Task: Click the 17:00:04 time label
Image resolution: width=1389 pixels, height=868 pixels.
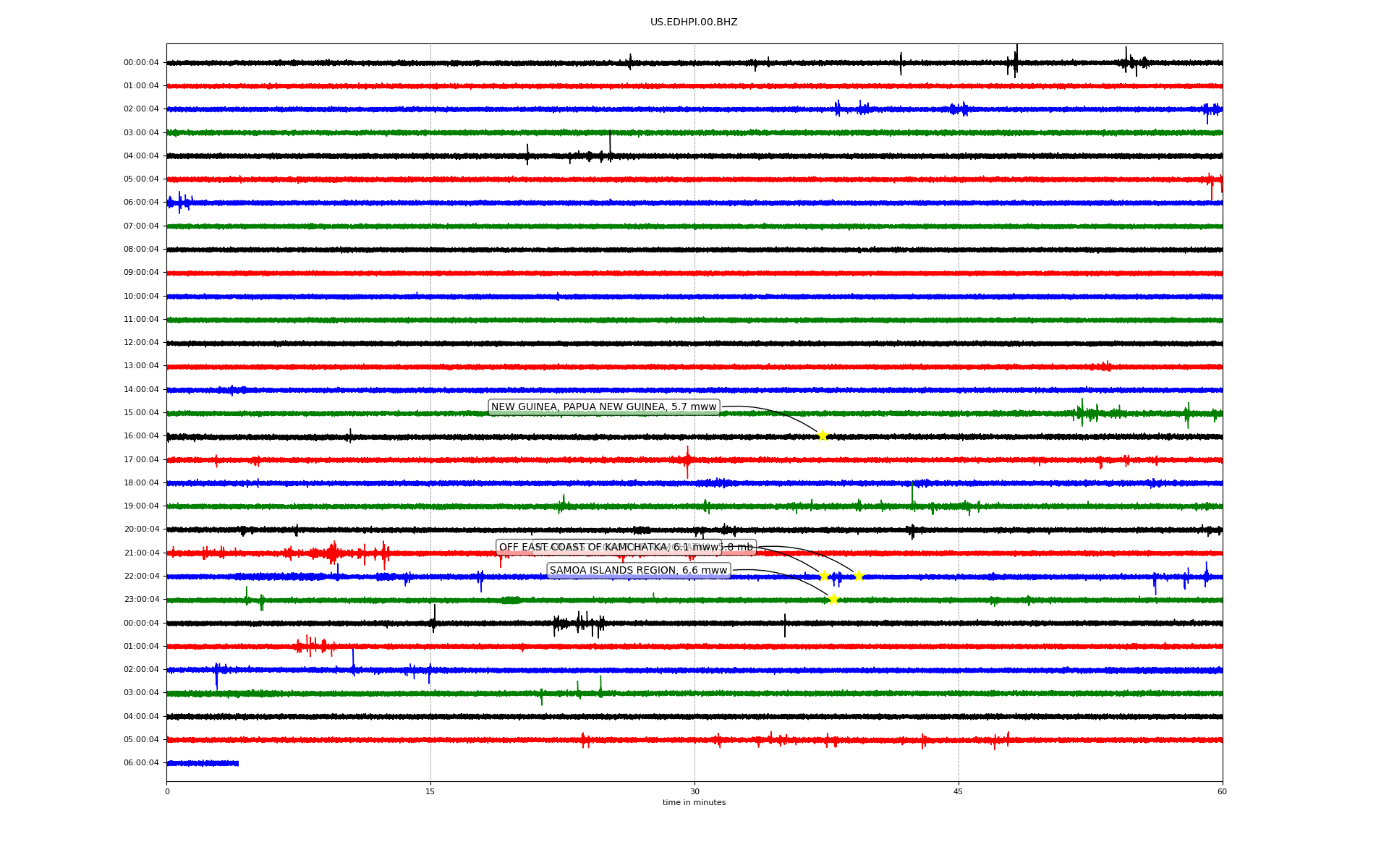Action: [x=141, y=460]
